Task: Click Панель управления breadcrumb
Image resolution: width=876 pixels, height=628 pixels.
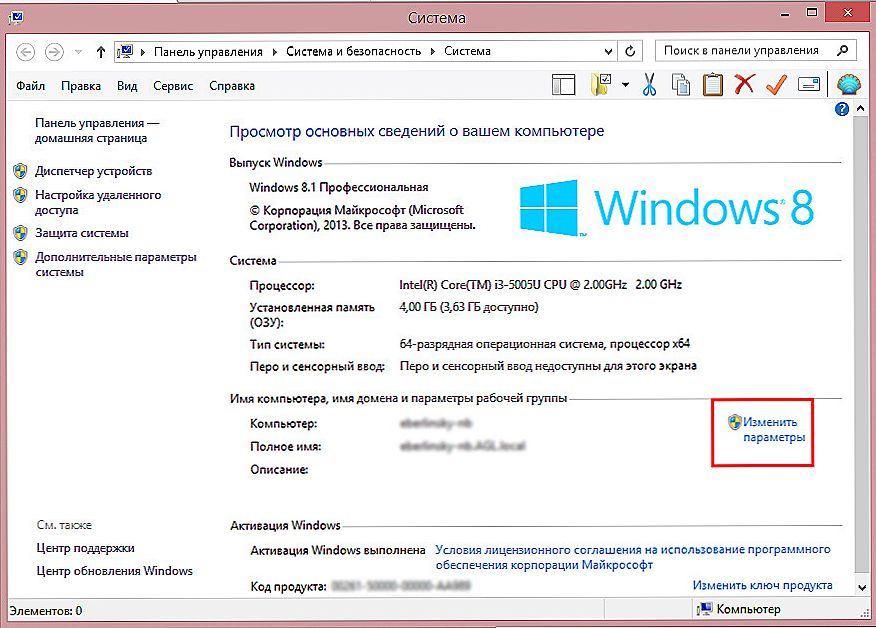Action: click(208, 51)
